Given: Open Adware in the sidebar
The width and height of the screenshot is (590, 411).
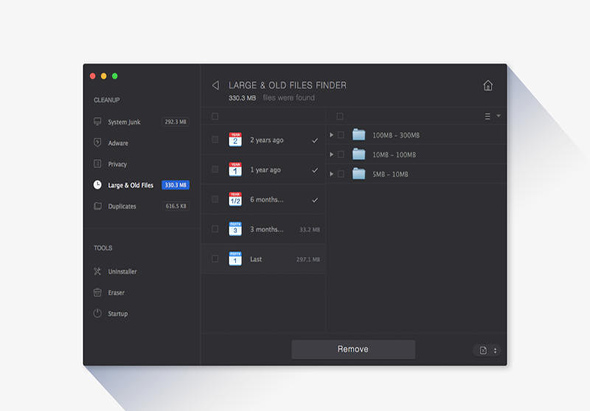Looking at the screenshot, I should [118, 143].
